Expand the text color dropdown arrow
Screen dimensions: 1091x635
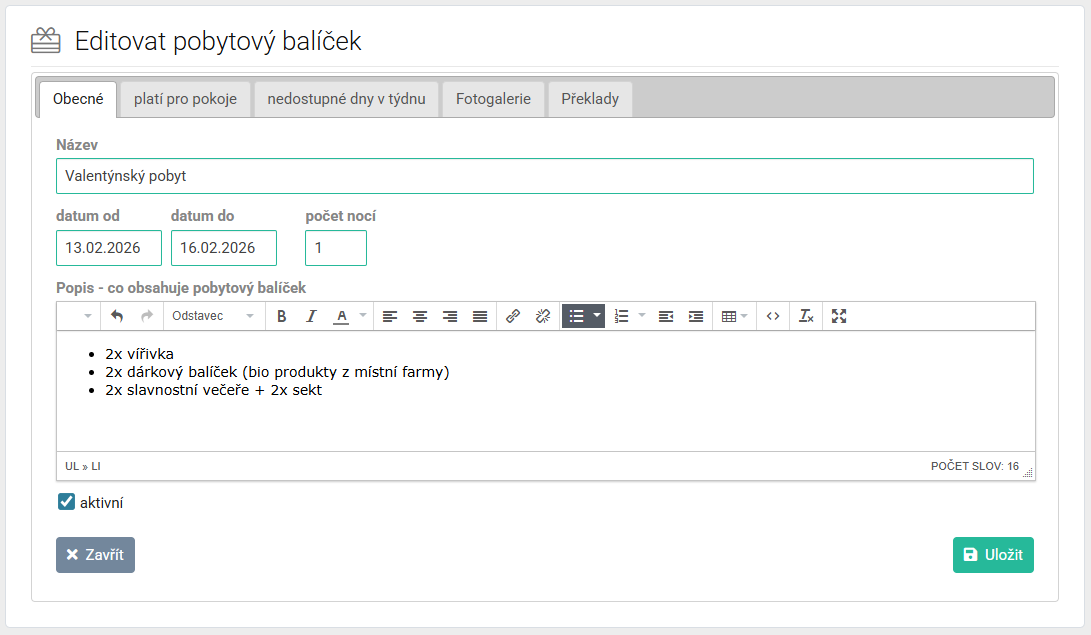click(363, 316)
